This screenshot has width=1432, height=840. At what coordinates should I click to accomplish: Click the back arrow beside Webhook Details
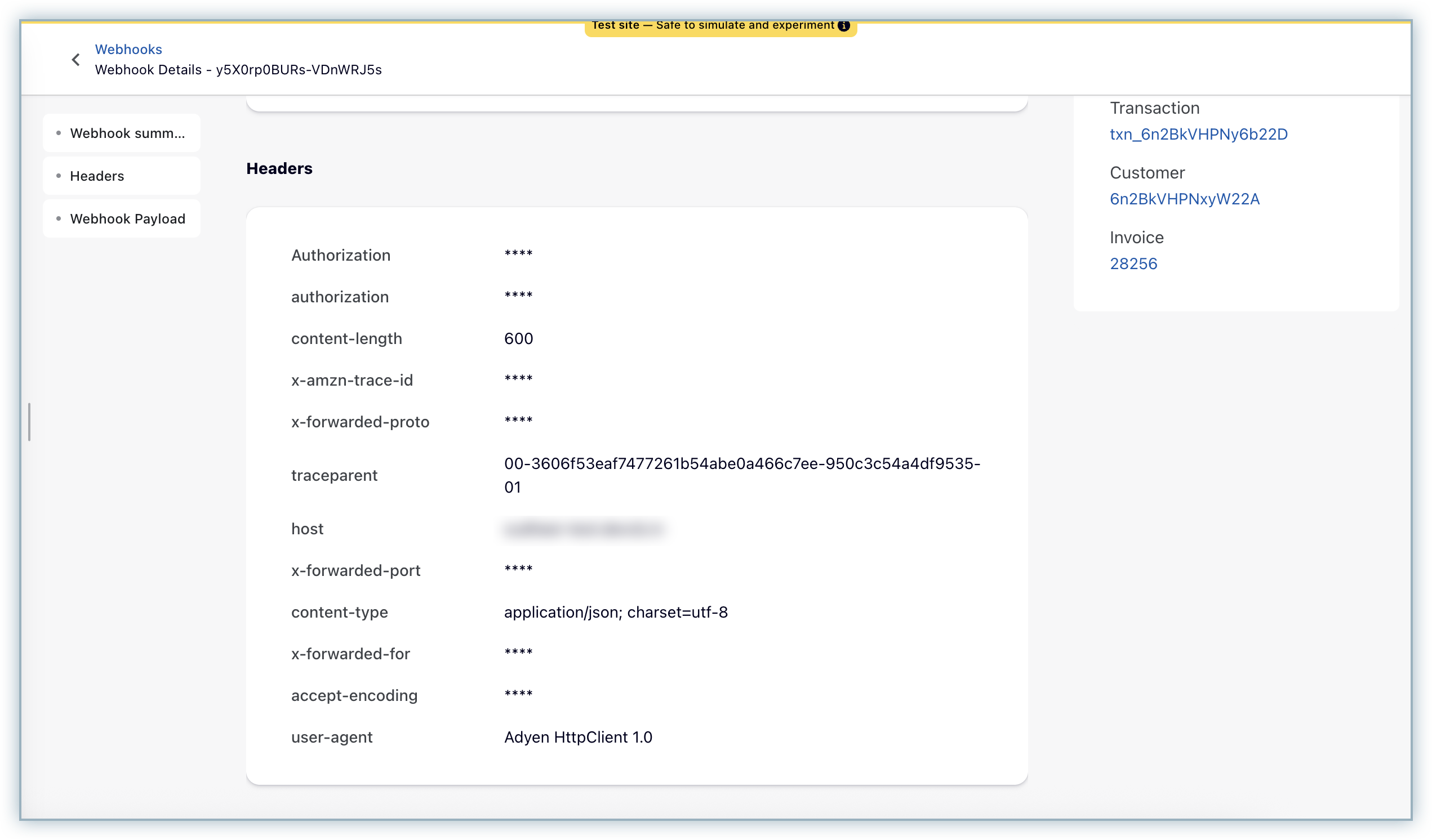(x=76, y=59)
